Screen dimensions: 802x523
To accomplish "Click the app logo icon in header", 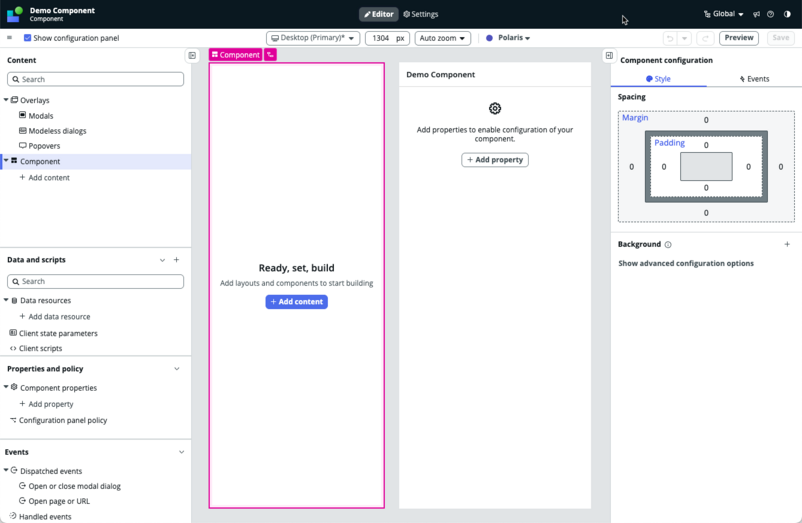I will point(15,14).
